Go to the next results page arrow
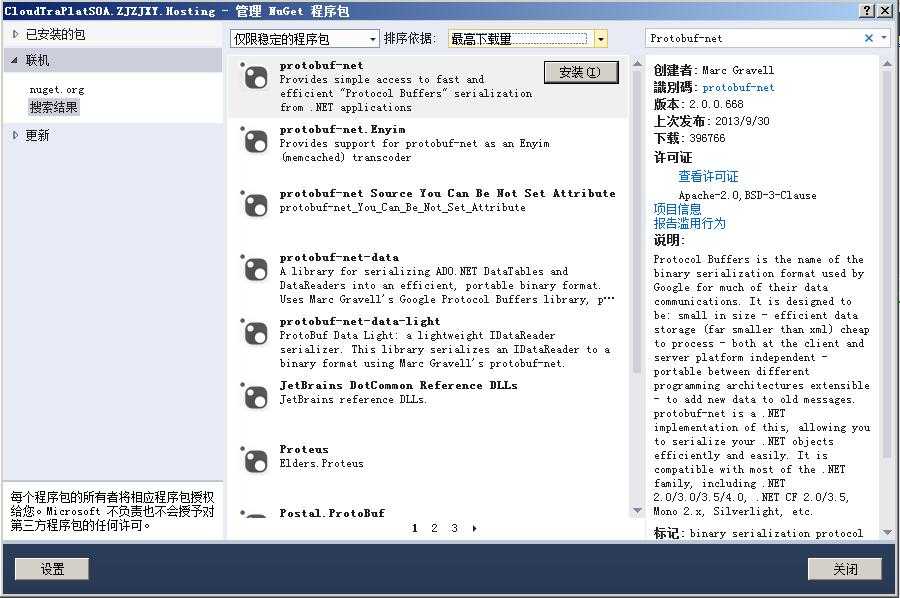 click(x=474, y=528)
